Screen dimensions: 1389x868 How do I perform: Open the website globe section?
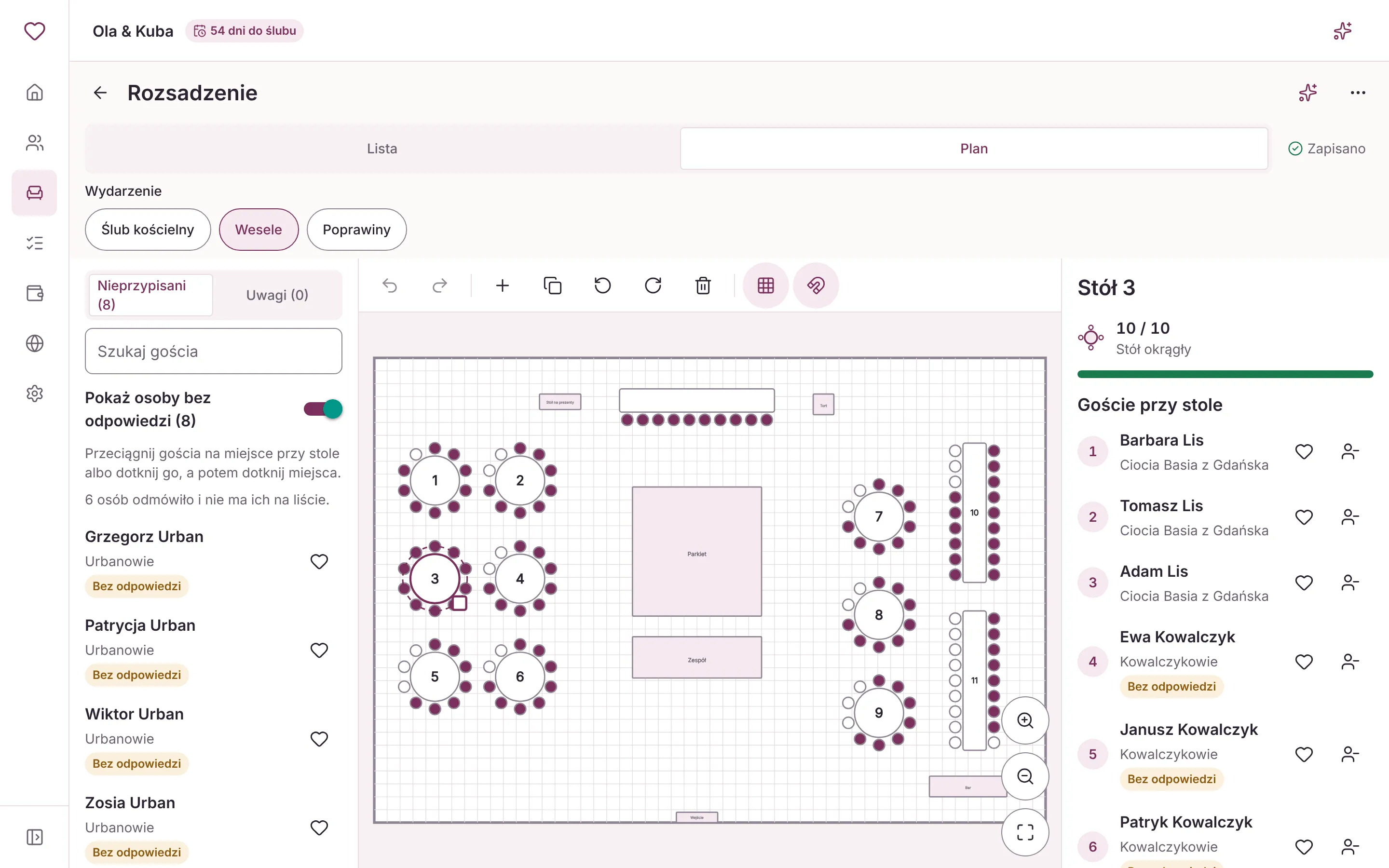(34, 343)
